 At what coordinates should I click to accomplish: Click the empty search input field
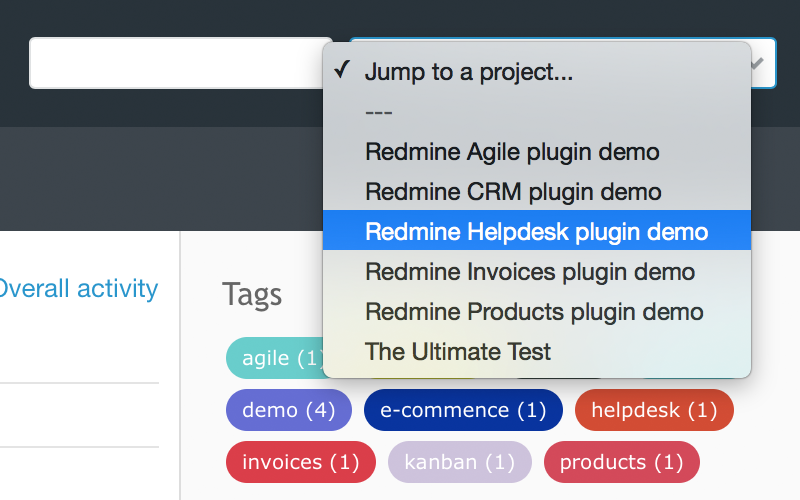(x=180, y=63)
